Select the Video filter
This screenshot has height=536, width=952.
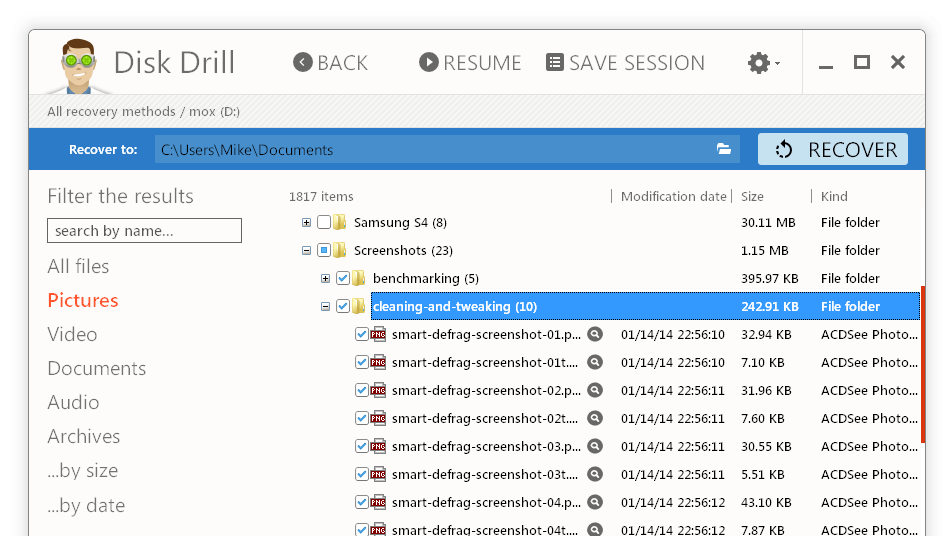(72, 334)
